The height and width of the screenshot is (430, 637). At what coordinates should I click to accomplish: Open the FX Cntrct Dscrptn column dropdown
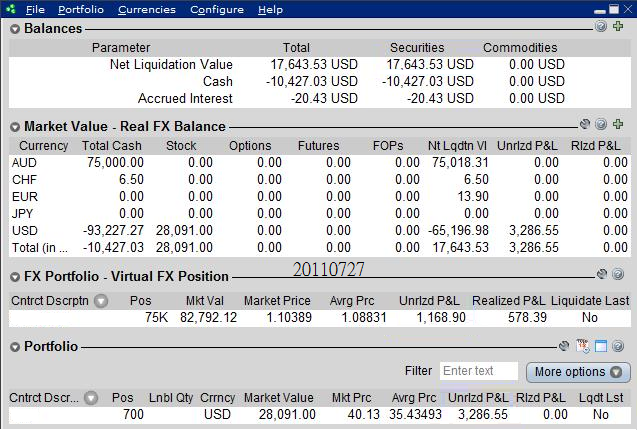(101, 301)
